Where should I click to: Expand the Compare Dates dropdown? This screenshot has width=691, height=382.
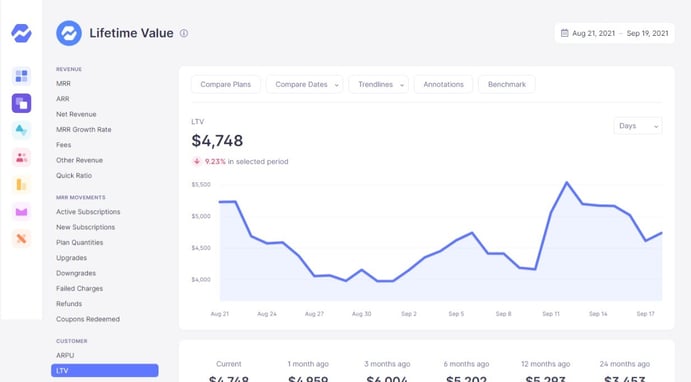tap(305, 84)
